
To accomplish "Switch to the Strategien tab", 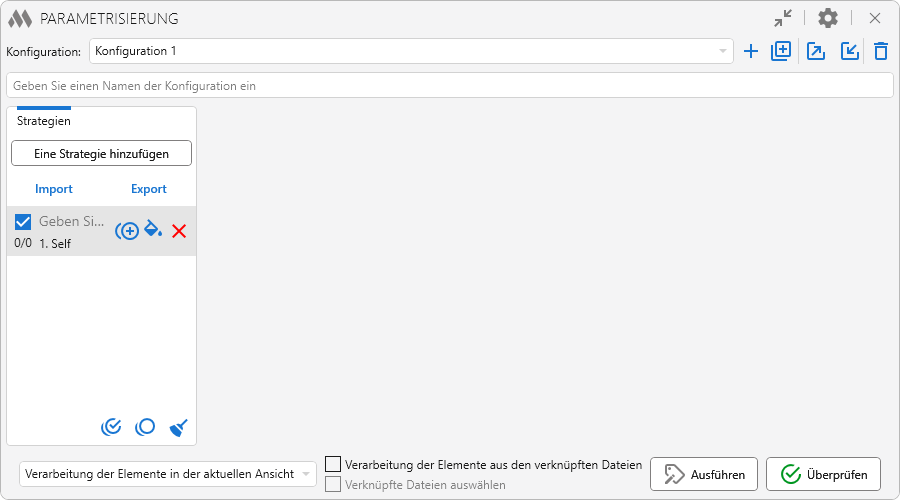I will pos(44,121).
